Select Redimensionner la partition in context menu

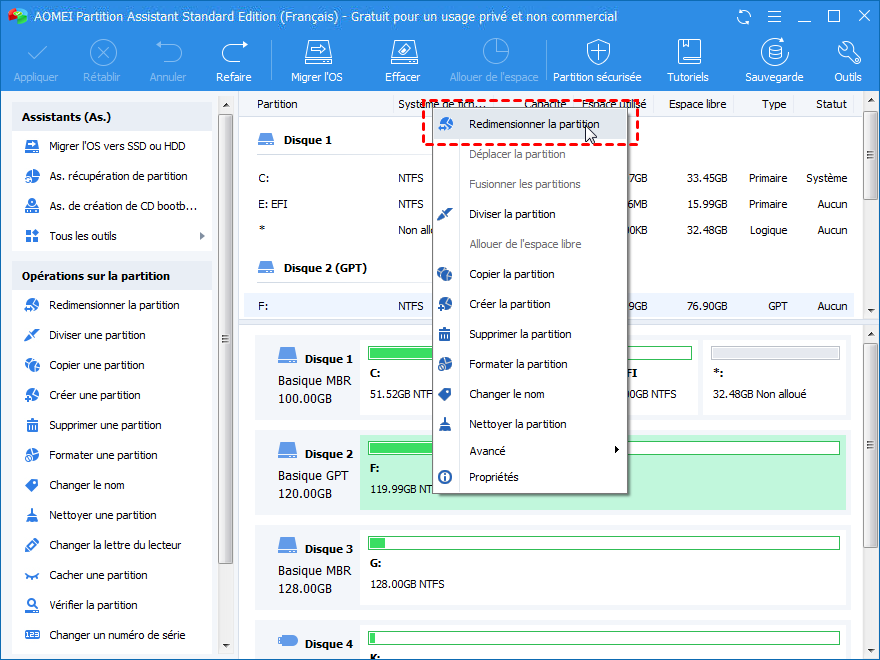pyautogui.click(x=533, y=124)
